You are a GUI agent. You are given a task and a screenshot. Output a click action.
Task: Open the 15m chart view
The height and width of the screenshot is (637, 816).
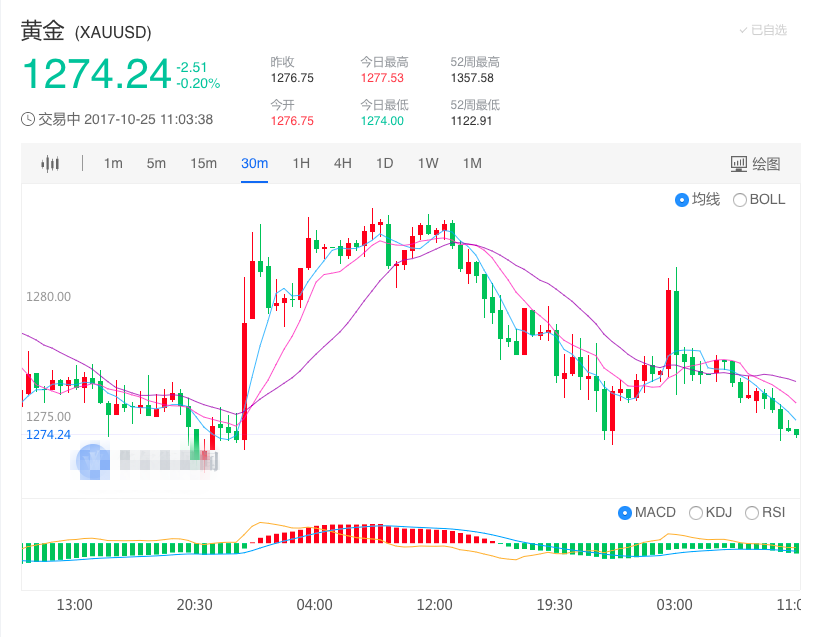(x=203, y=163)
